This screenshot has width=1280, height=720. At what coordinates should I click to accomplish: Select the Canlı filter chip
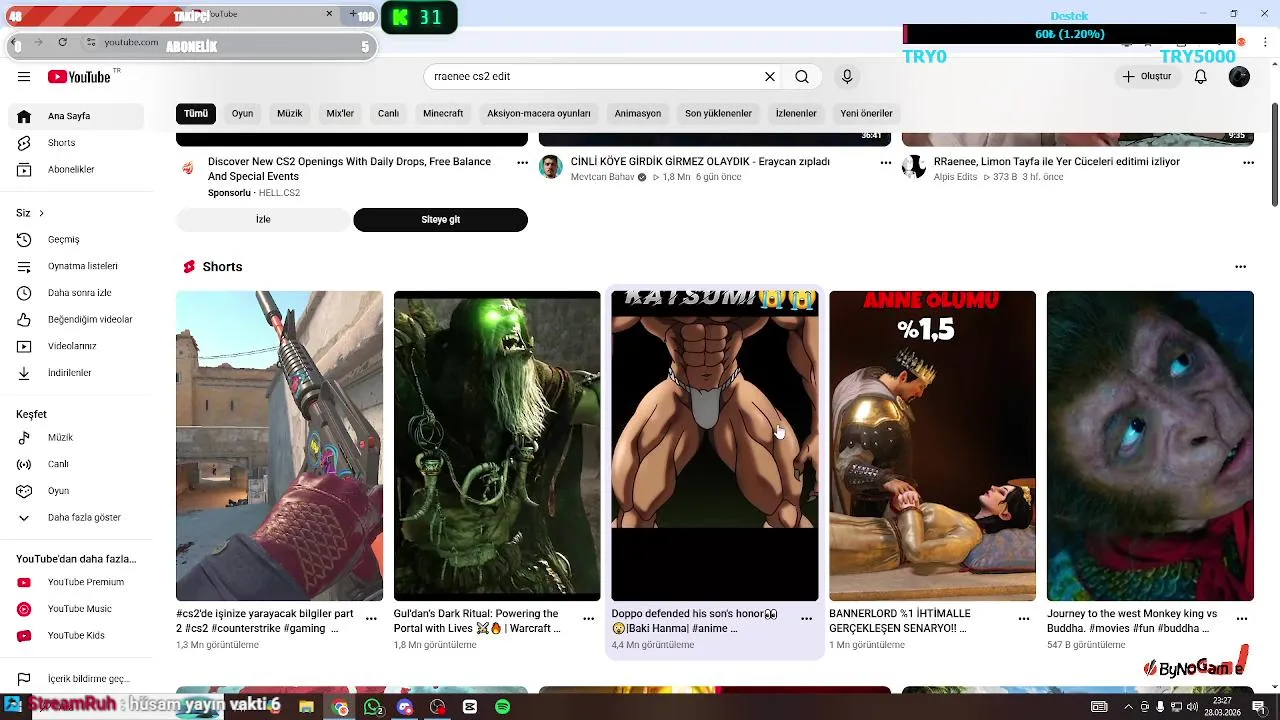388,114
